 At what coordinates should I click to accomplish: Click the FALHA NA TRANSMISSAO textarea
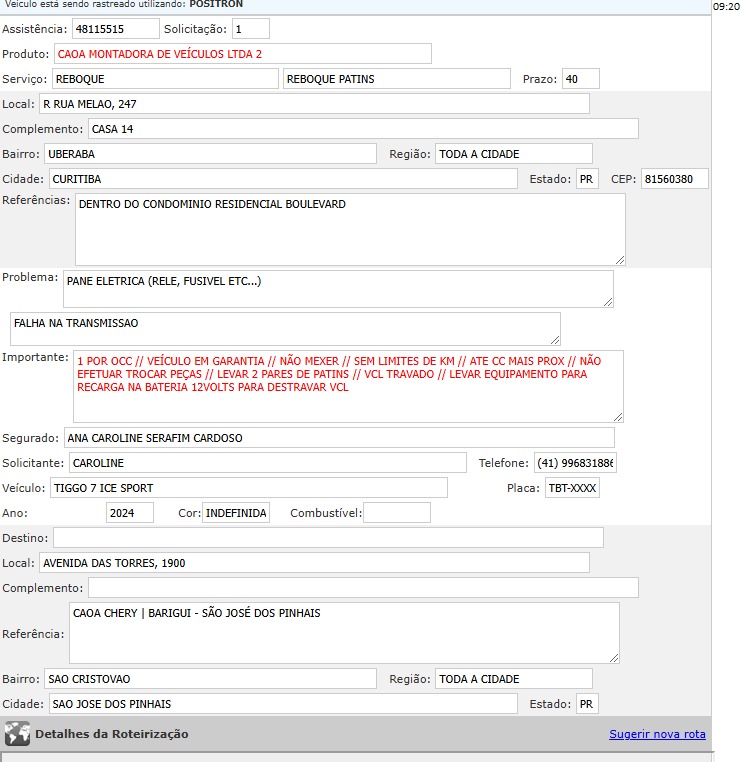[x=285, y=329]
